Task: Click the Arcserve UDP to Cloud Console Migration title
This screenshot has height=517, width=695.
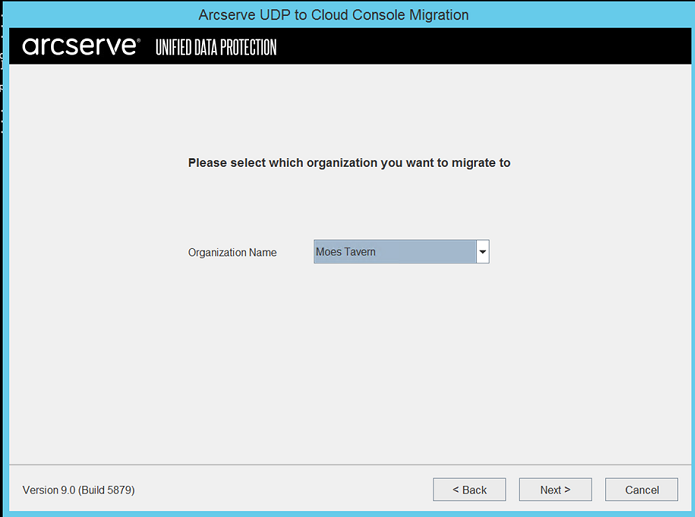Action: (x=333, y=15)
